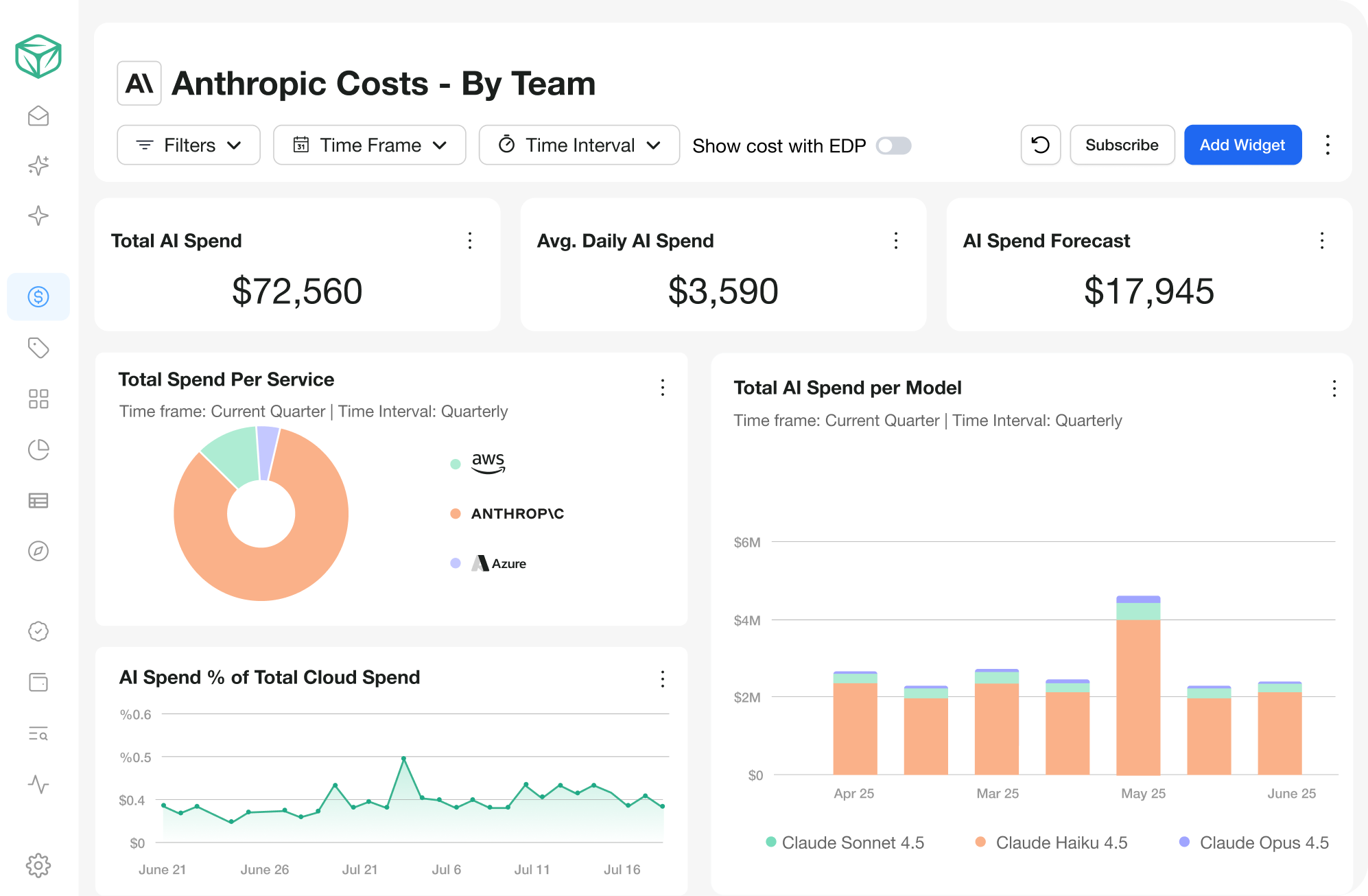Click the Anthropic legend color dot

[456, 514]
